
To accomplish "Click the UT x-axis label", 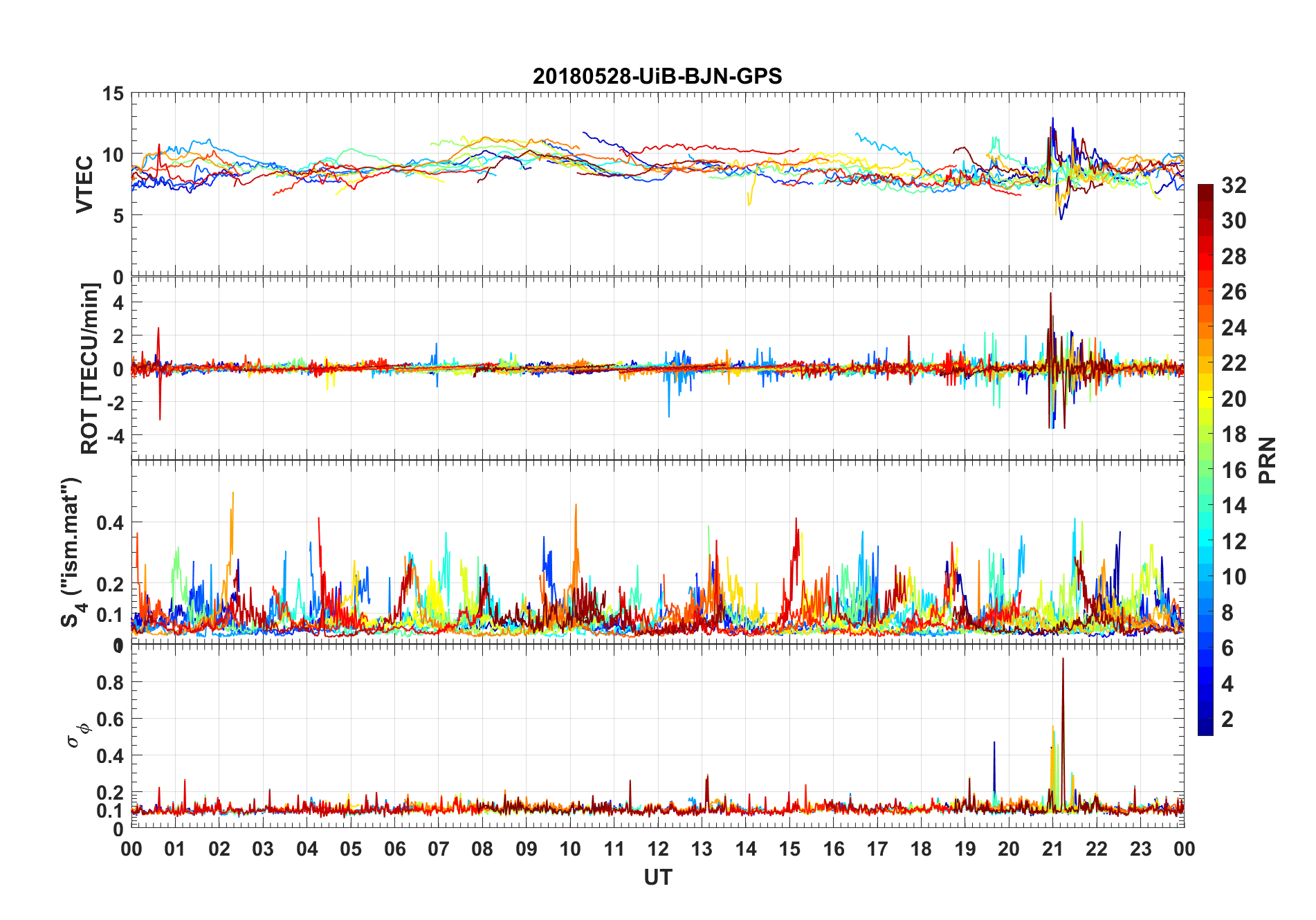I will coord(658,877).
